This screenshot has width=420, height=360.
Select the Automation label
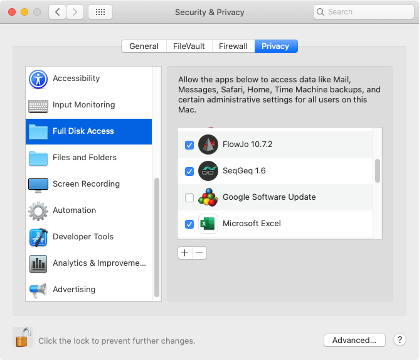[74, 210]
